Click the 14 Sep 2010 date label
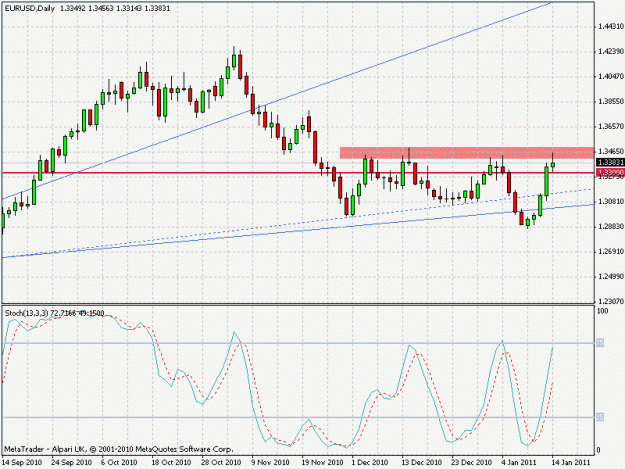The image size is (625, 469). pyautogui.click(x=22, y=463)
